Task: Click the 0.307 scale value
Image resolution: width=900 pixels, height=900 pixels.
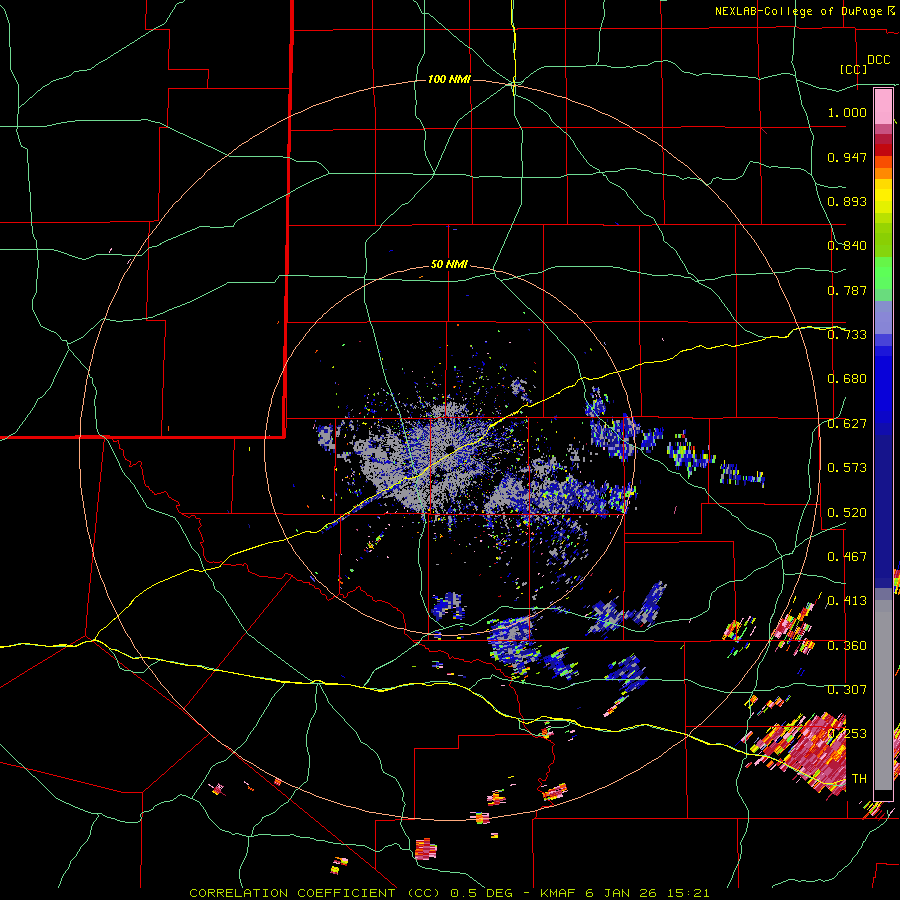Action: (847, 690)
